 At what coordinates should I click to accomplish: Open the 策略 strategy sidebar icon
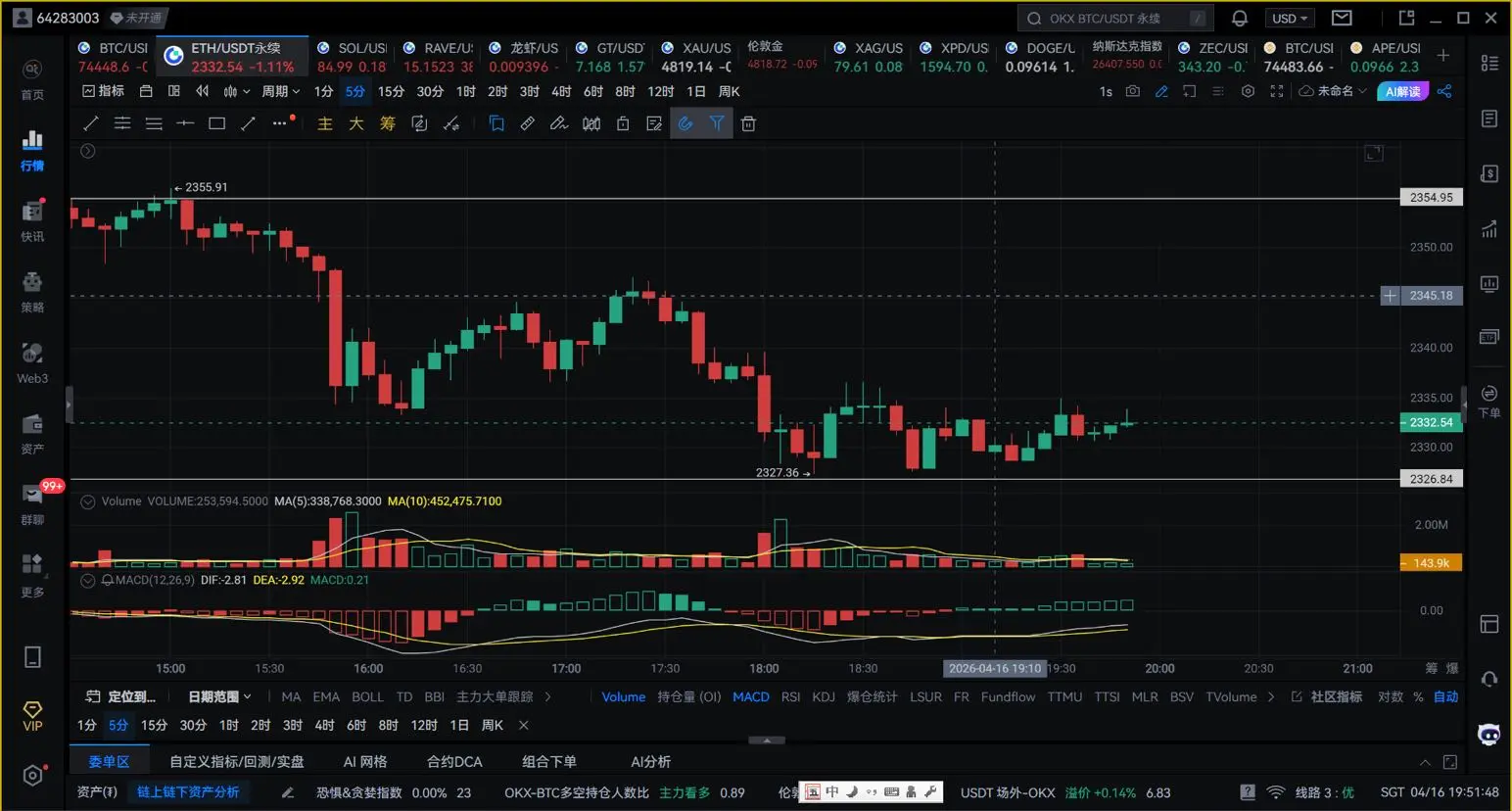tap(32, 292)
